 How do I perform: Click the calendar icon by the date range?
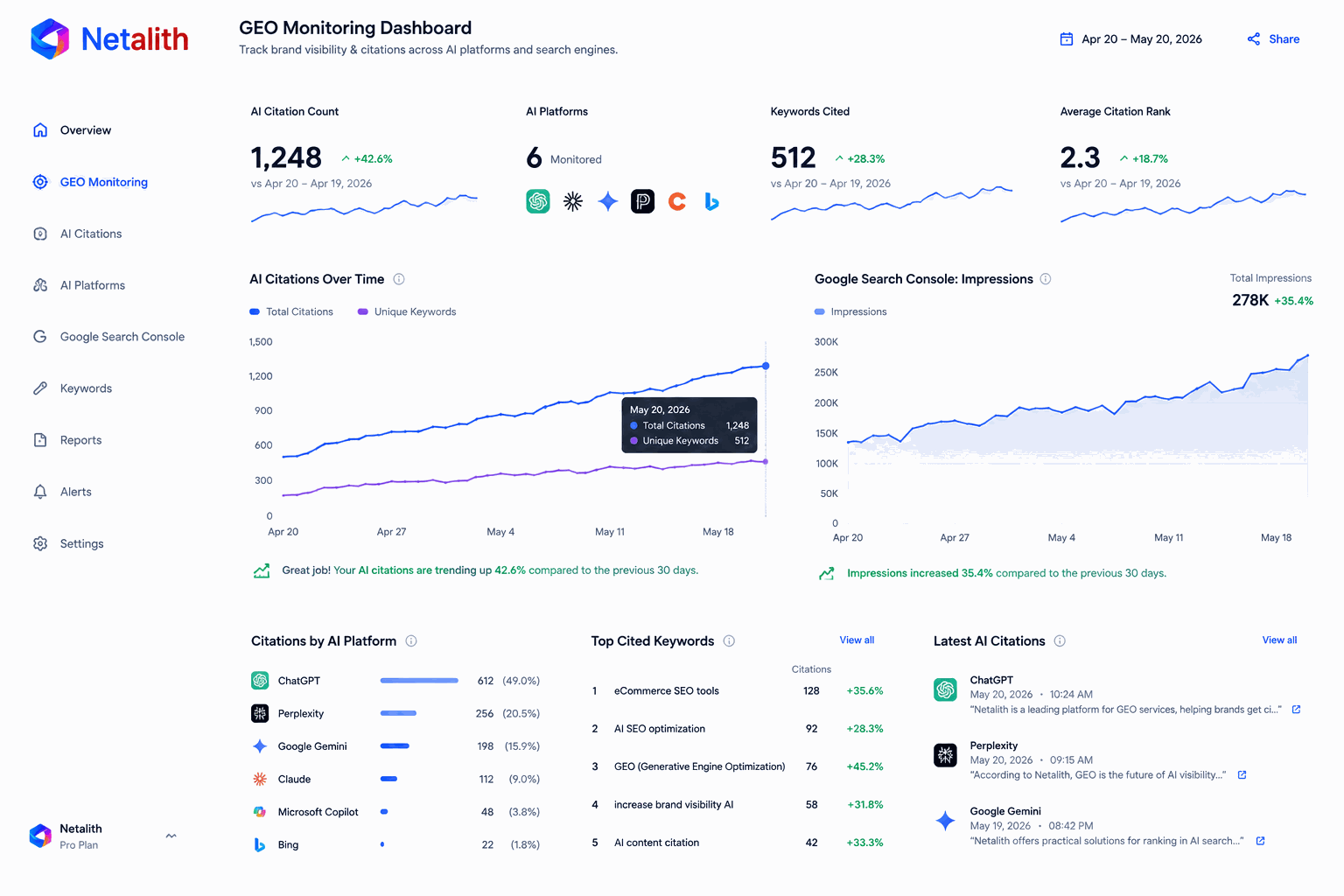point(1067,38)
